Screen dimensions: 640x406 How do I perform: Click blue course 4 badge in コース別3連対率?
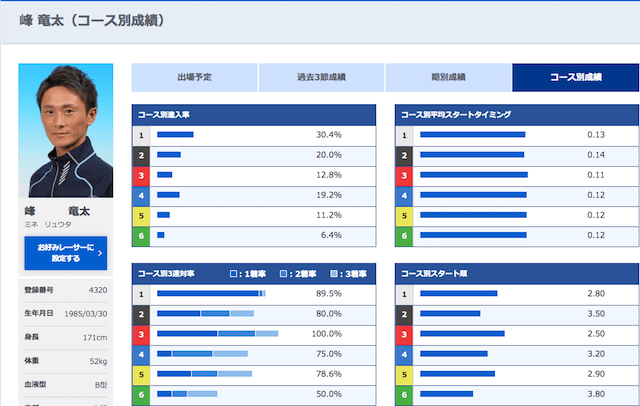pos(141,354)
